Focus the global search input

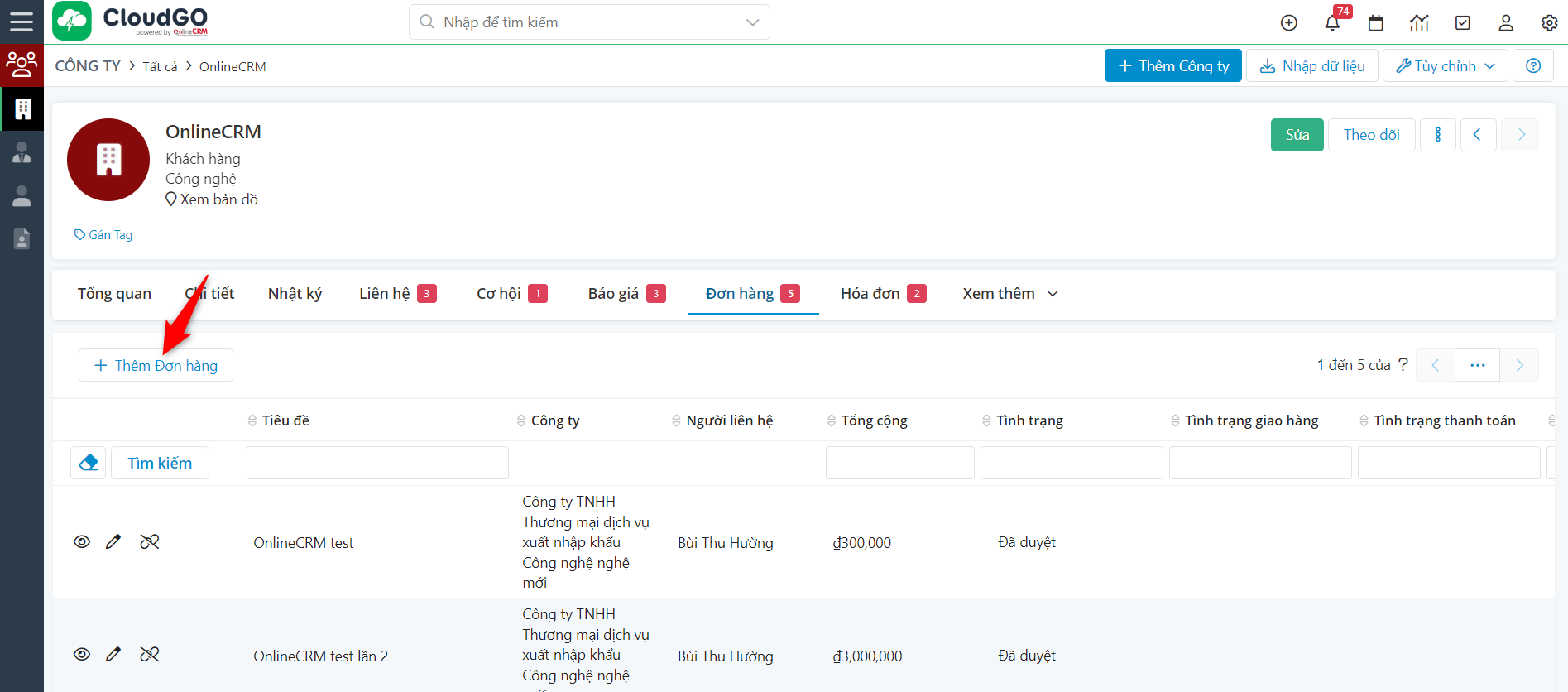(589, 22)
